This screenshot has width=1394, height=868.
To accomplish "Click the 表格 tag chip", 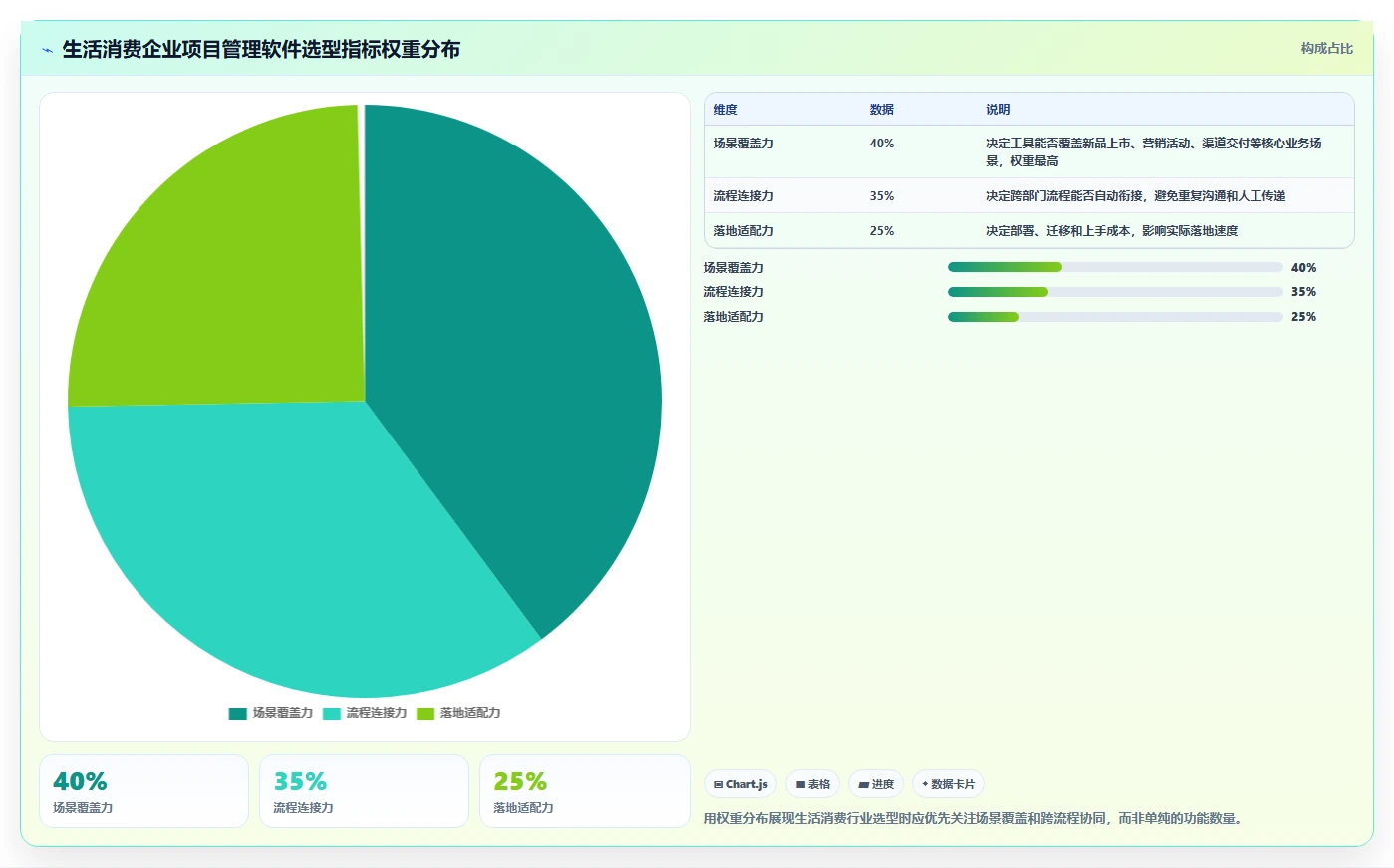I will click(x=812, y=784).
